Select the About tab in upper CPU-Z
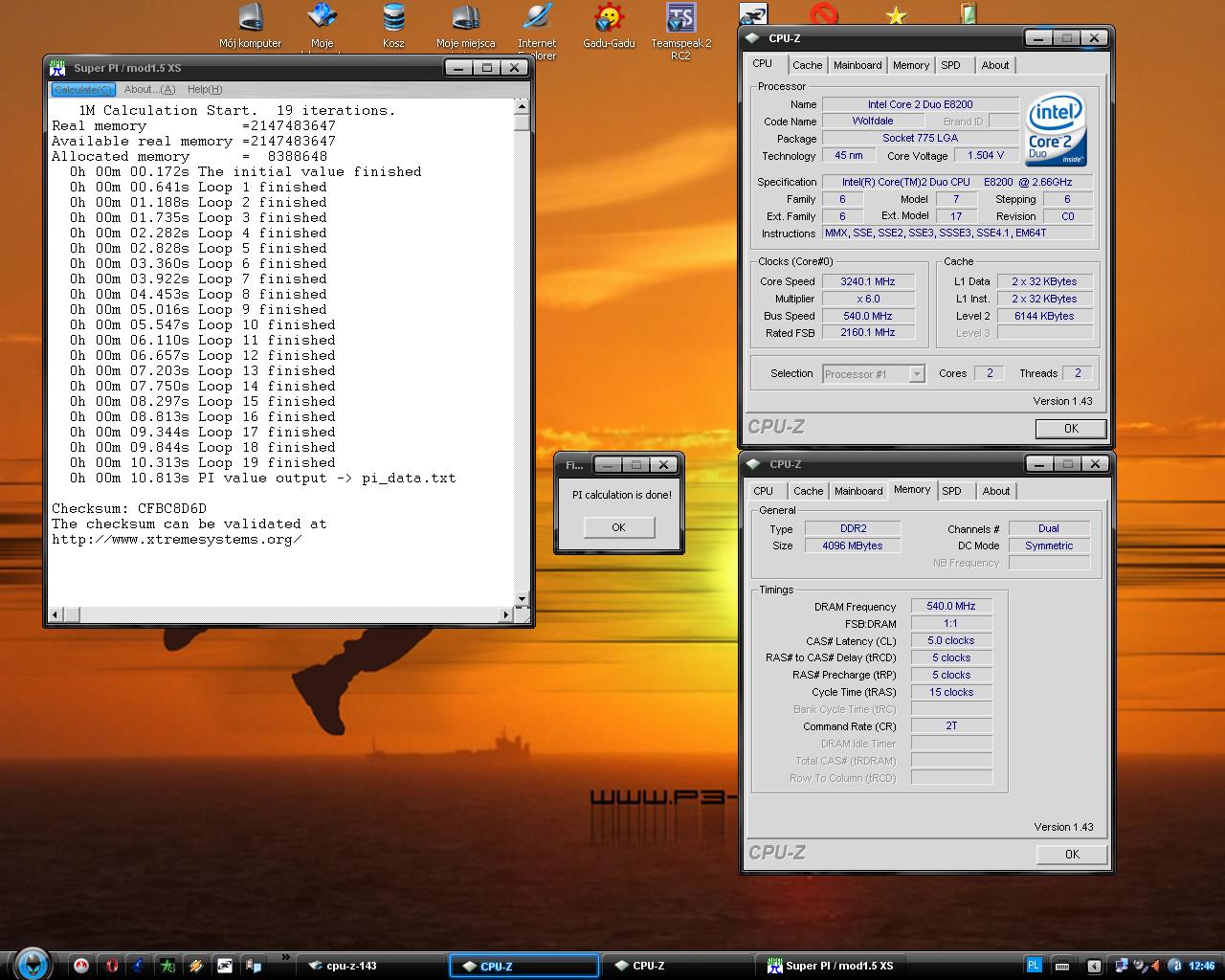1225x980 pixels. [995, 65]
